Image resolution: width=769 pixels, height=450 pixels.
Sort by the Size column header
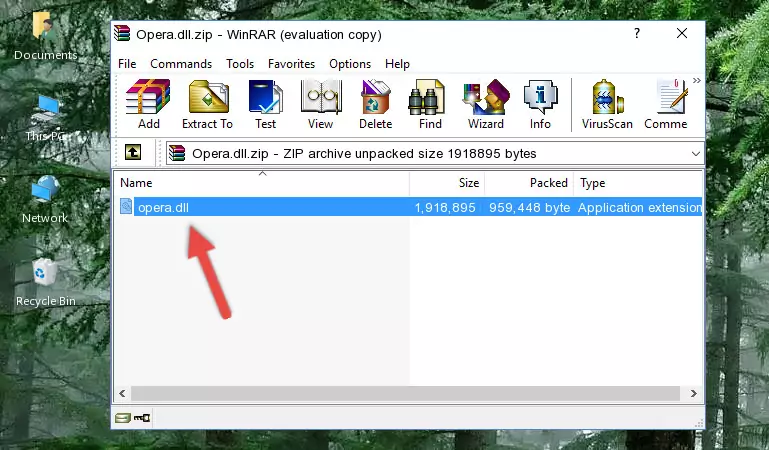coord(447,183)
